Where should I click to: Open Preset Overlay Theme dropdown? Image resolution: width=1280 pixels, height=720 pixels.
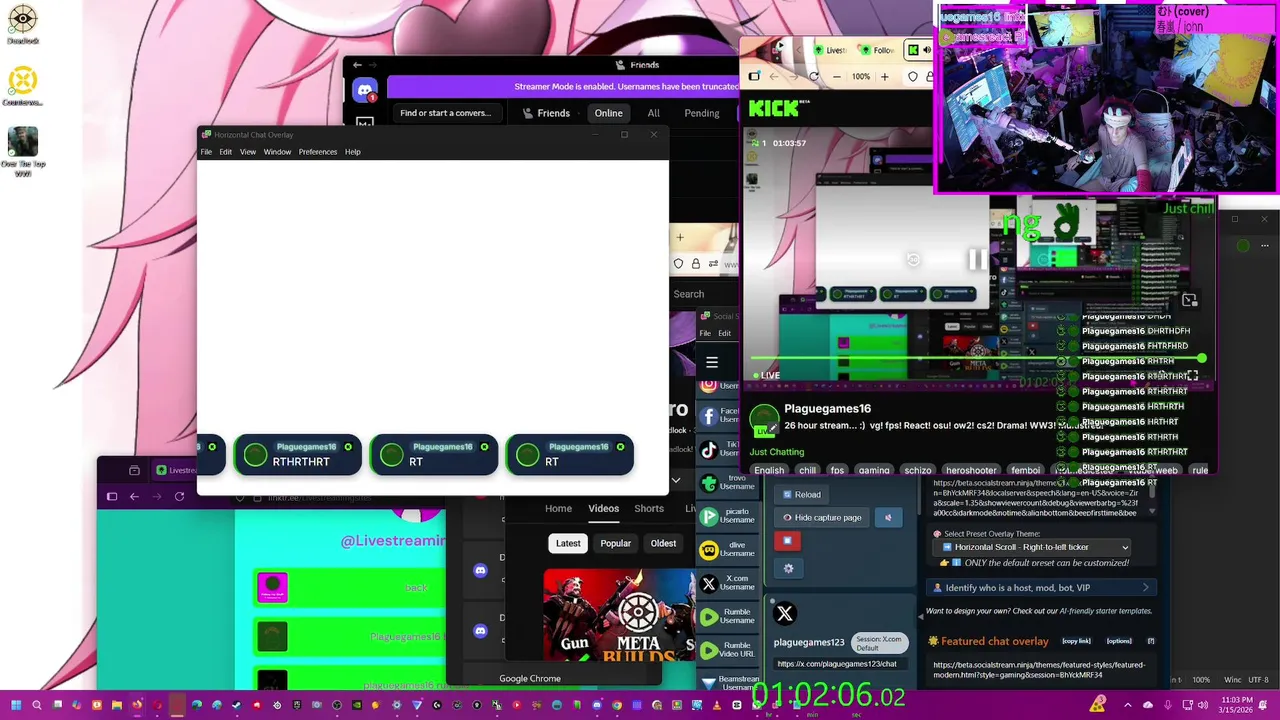tap(1033, 547)
